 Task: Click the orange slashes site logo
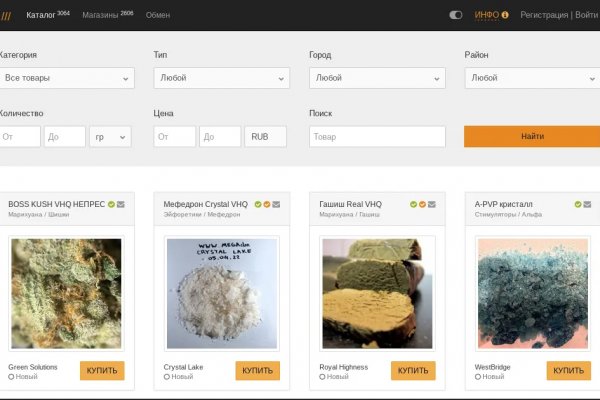coord(6,15)
